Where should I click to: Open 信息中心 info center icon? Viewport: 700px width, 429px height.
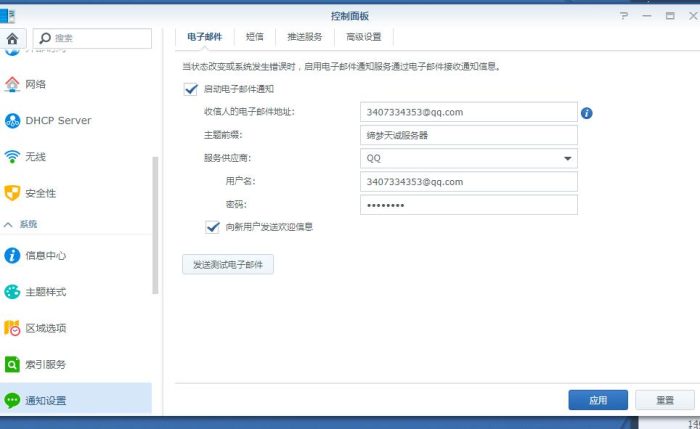13,255
